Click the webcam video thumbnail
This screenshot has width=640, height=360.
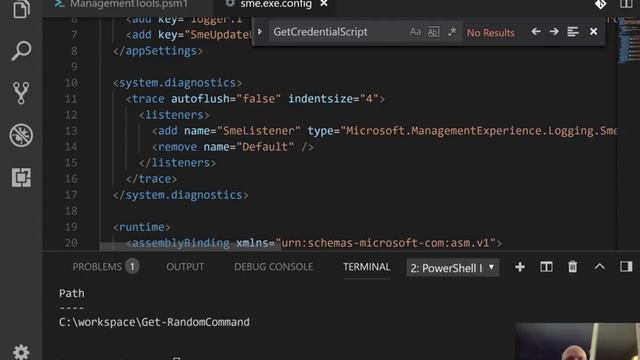578,342
